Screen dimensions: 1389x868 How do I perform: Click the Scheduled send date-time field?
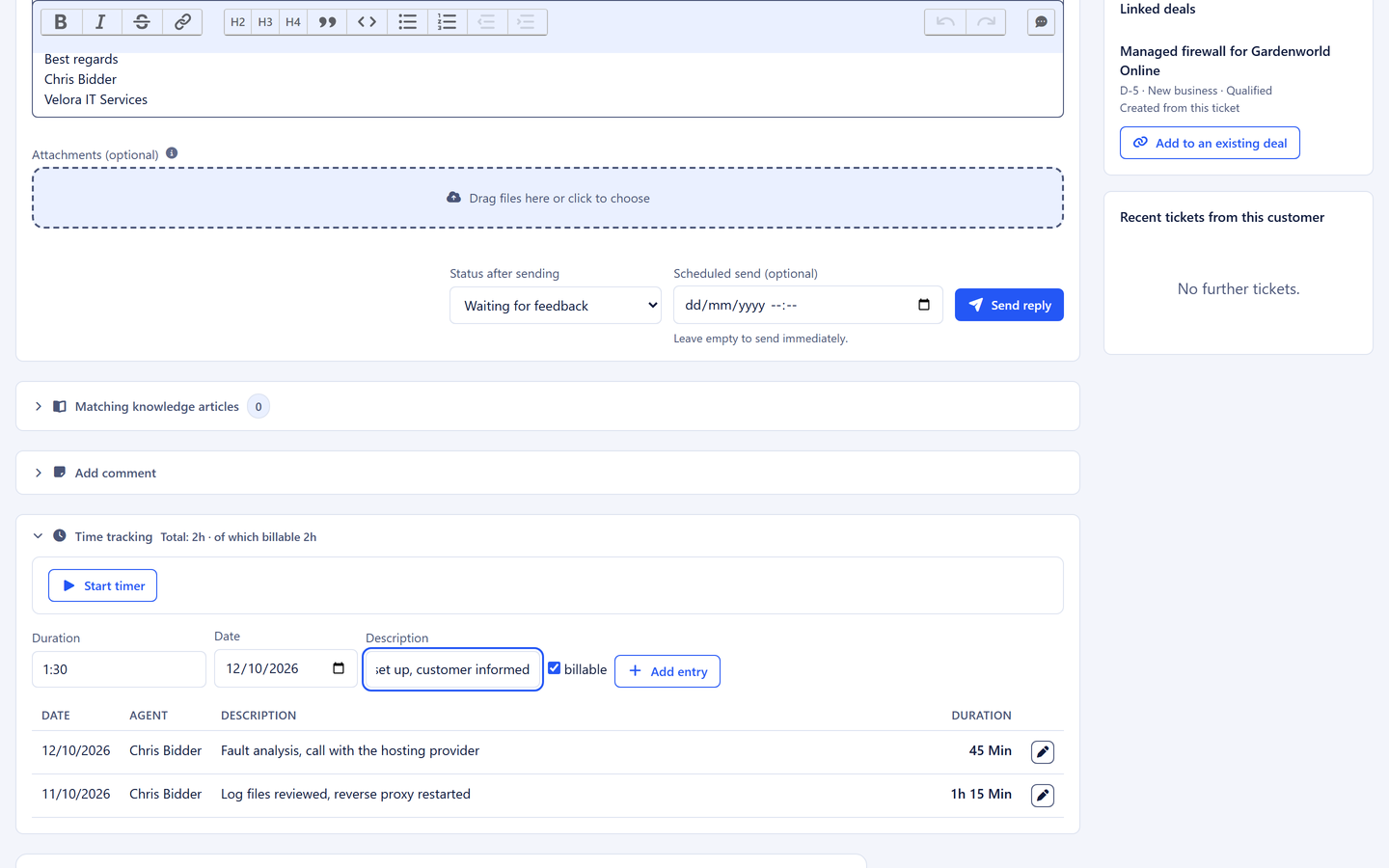coord(807,305)
